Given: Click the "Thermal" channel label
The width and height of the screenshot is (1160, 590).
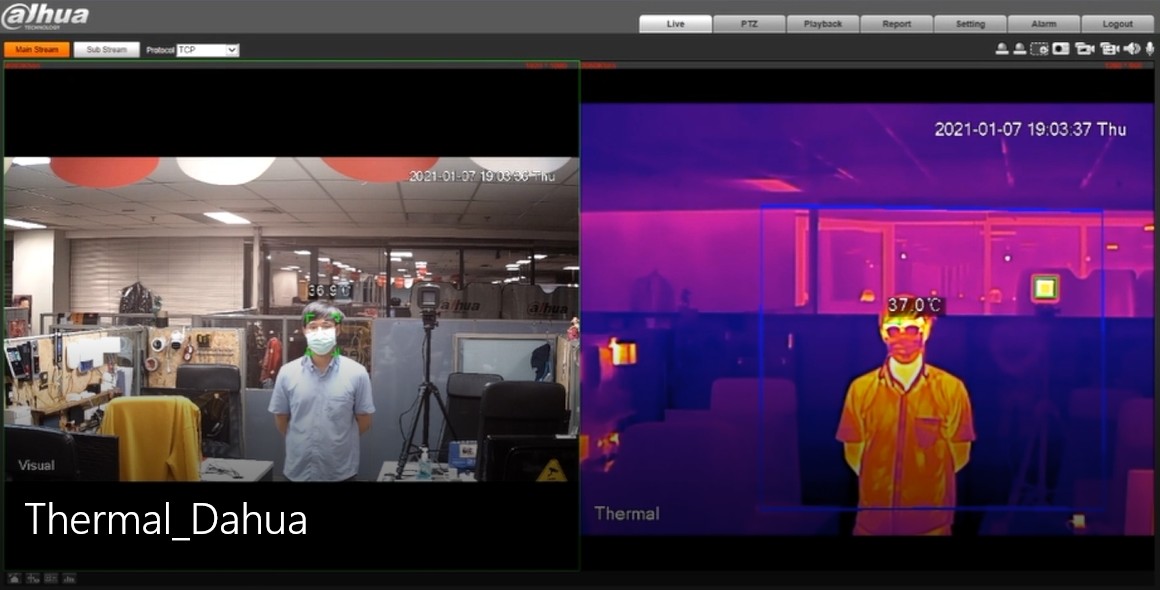Looking at the screenshot, I should [627, 513].
